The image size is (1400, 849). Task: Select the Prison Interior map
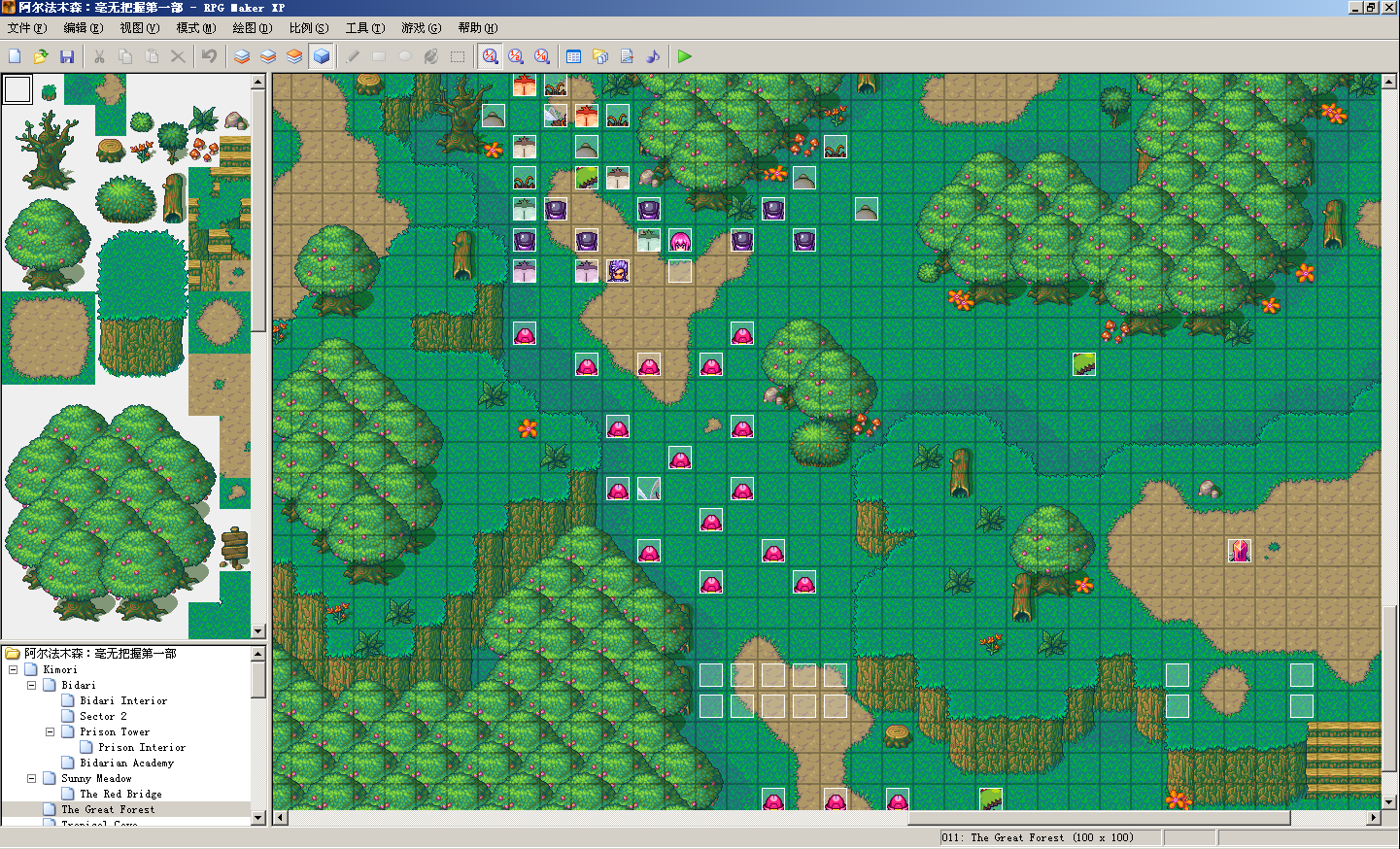tap(142, 747)
